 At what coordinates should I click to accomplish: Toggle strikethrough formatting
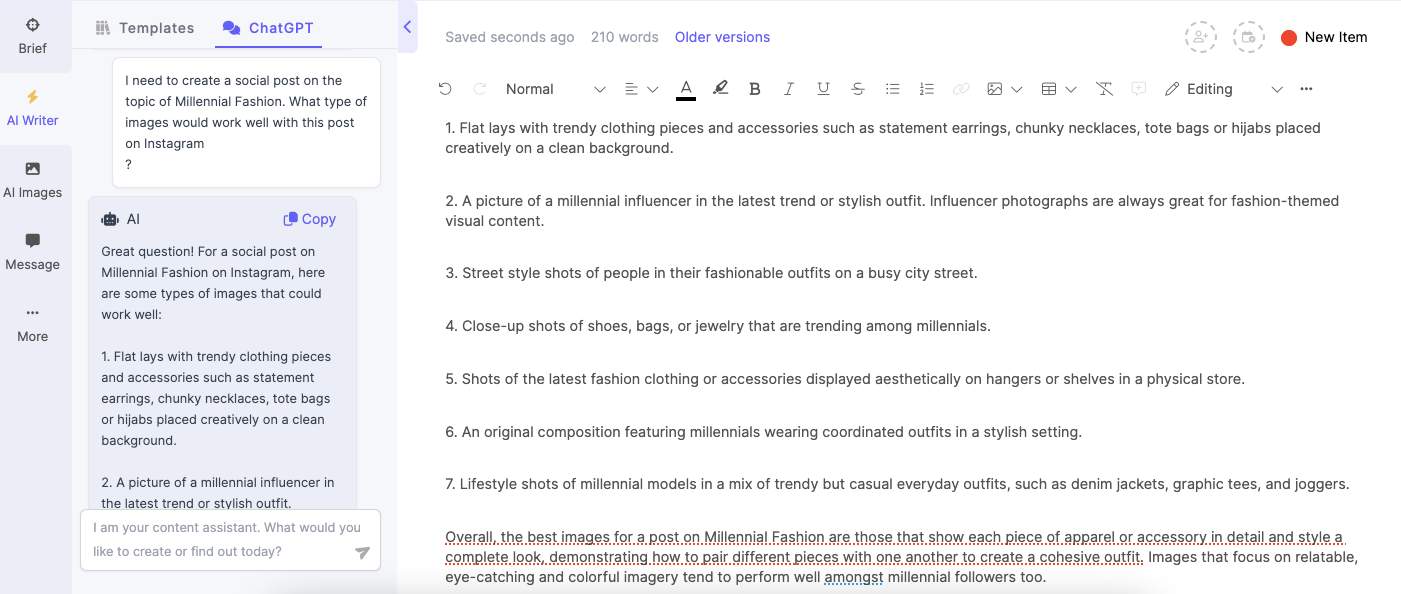coord(857,89)
